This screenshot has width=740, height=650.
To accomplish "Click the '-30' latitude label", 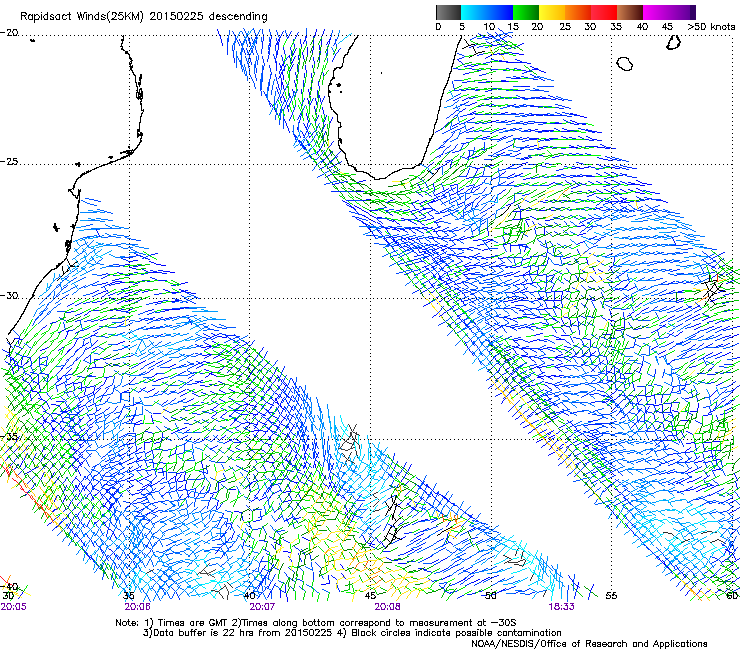I will click(x=10, y=295).
